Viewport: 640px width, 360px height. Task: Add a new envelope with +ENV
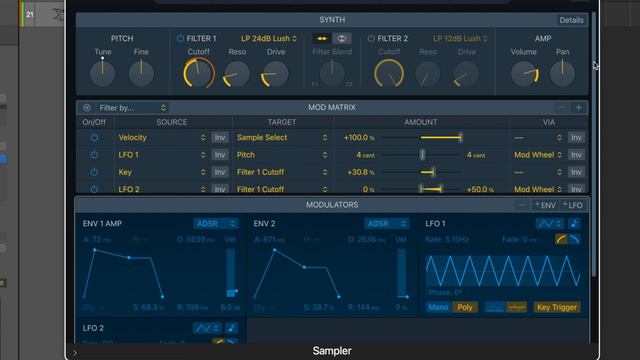pyautogui.click(x=546, y=205)
